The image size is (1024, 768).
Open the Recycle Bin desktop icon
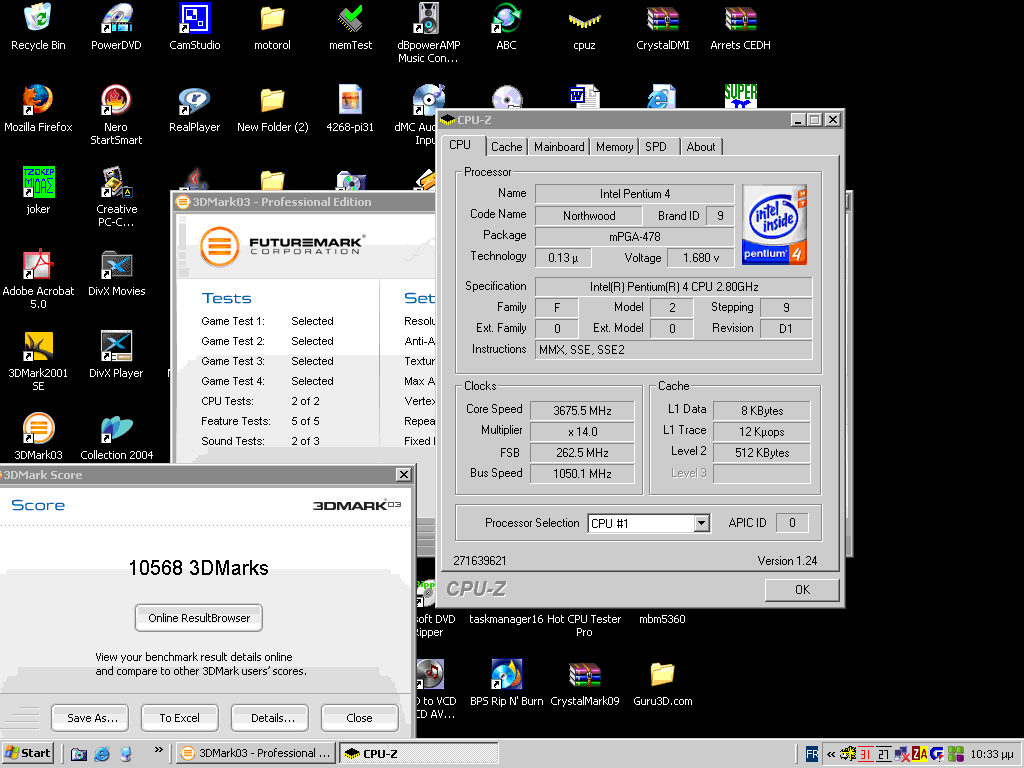38,18
